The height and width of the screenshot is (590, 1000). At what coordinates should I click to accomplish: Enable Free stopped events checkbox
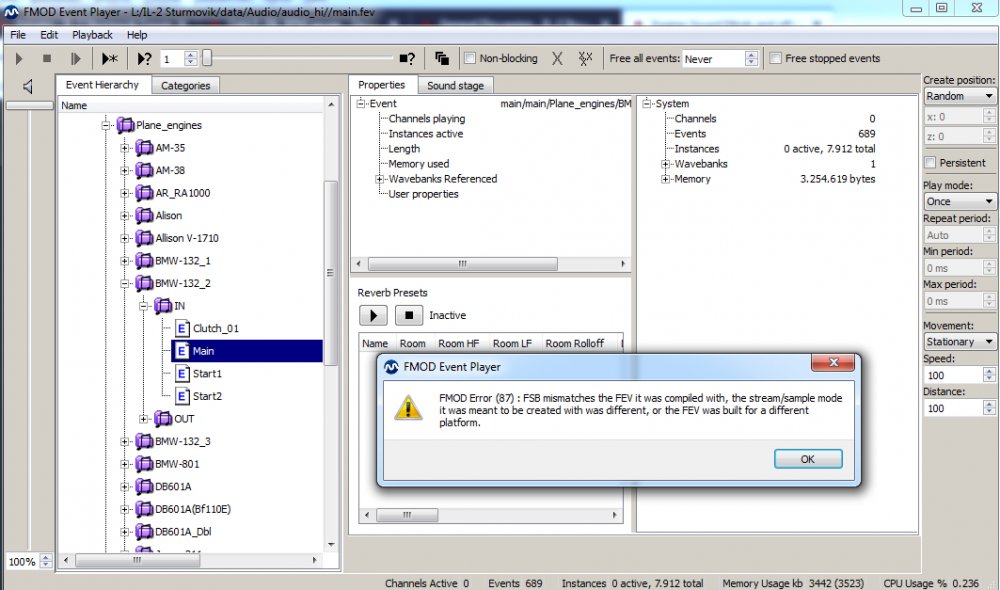tap(776, 58)
